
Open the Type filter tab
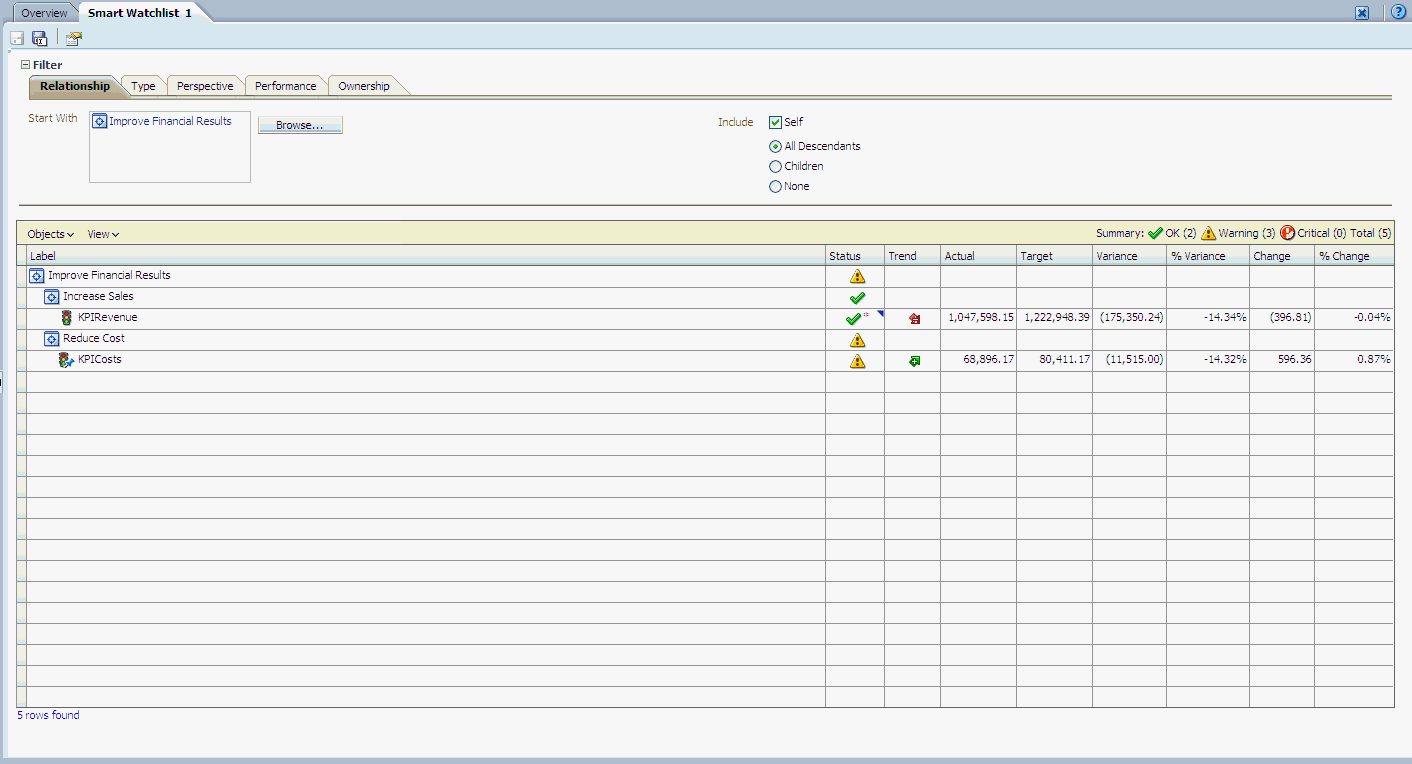(x=144, y=86)
